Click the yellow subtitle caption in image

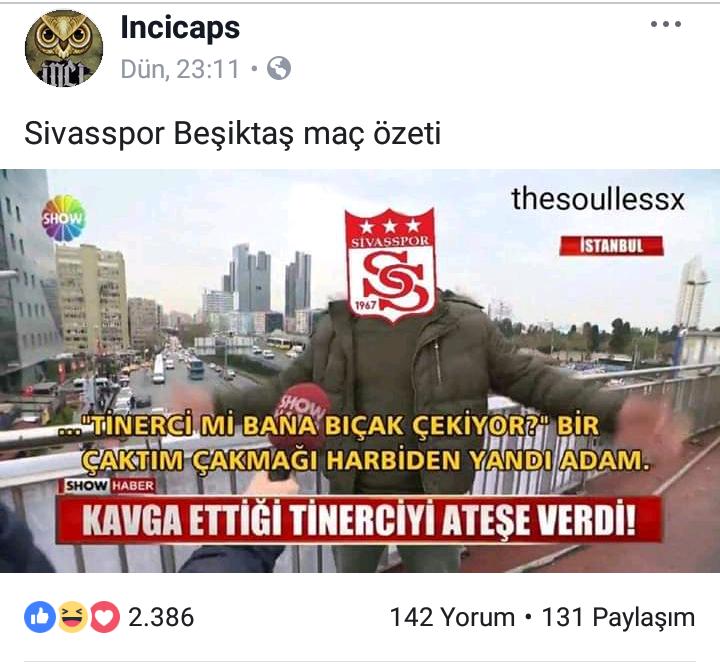pyautogui.click(x=354, y=443)
